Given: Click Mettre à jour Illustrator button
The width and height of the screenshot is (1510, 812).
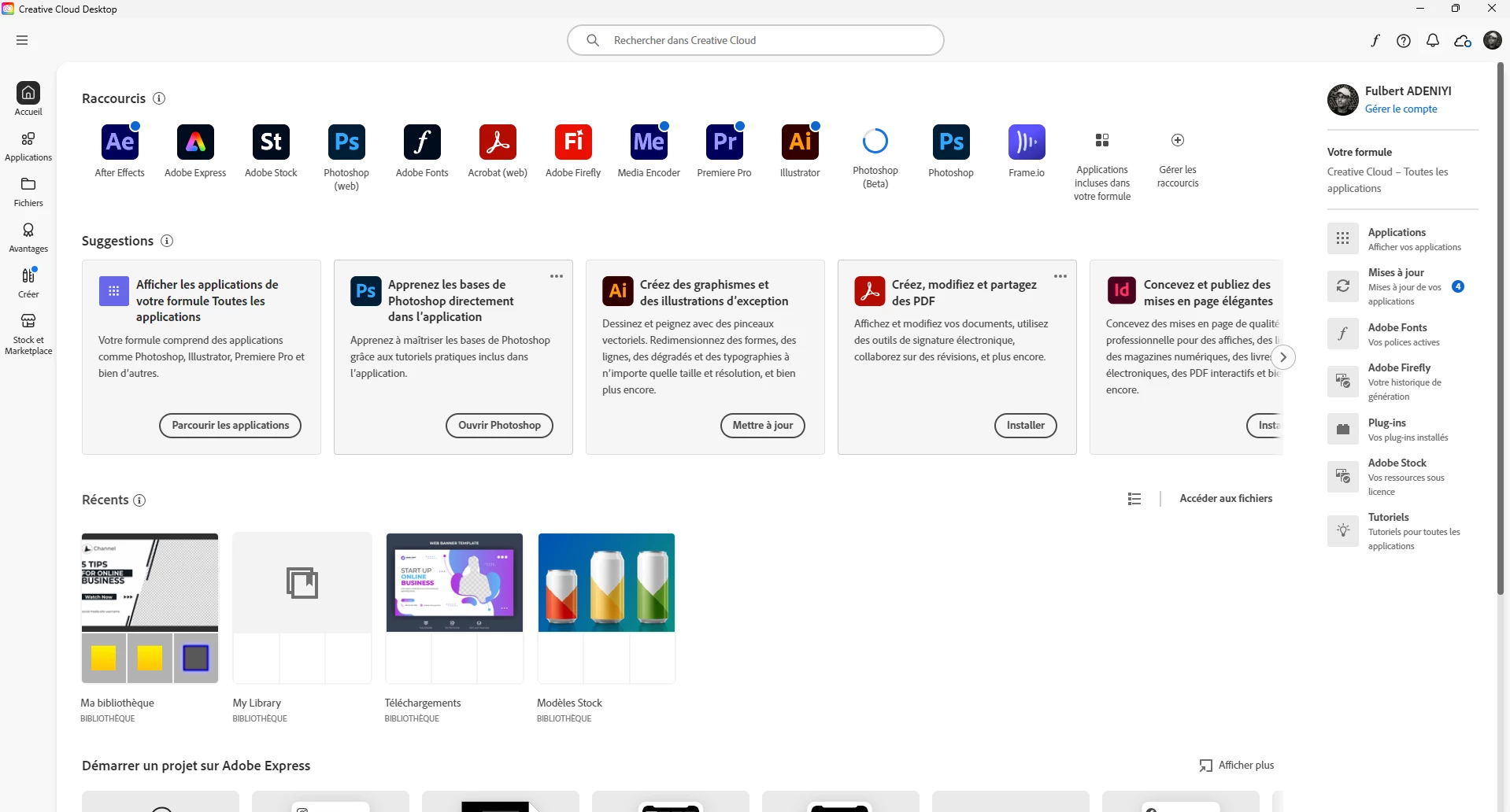Looking at the screenshot, I should pyautogui.click(x=762, y=426).
